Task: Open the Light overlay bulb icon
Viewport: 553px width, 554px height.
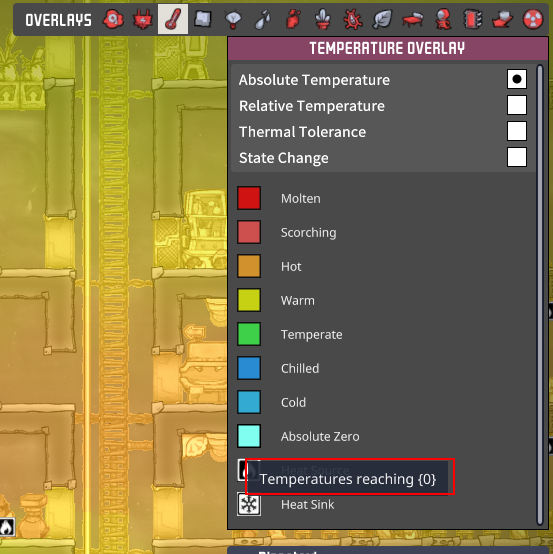Action: (x=233, y=19)
